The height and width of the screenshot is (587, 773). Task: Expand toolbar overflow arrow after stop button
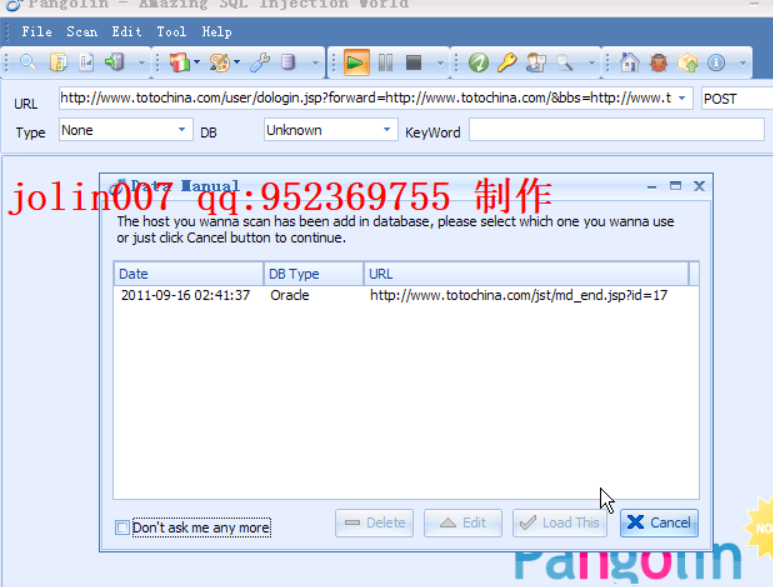(x=440, y=63)
